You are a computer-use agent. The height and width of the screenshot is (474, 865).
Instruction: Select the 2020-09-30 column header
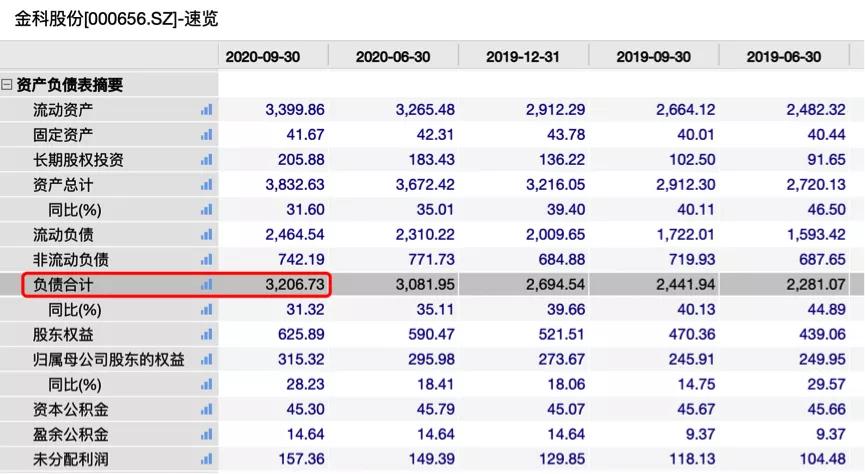[263, 57]
